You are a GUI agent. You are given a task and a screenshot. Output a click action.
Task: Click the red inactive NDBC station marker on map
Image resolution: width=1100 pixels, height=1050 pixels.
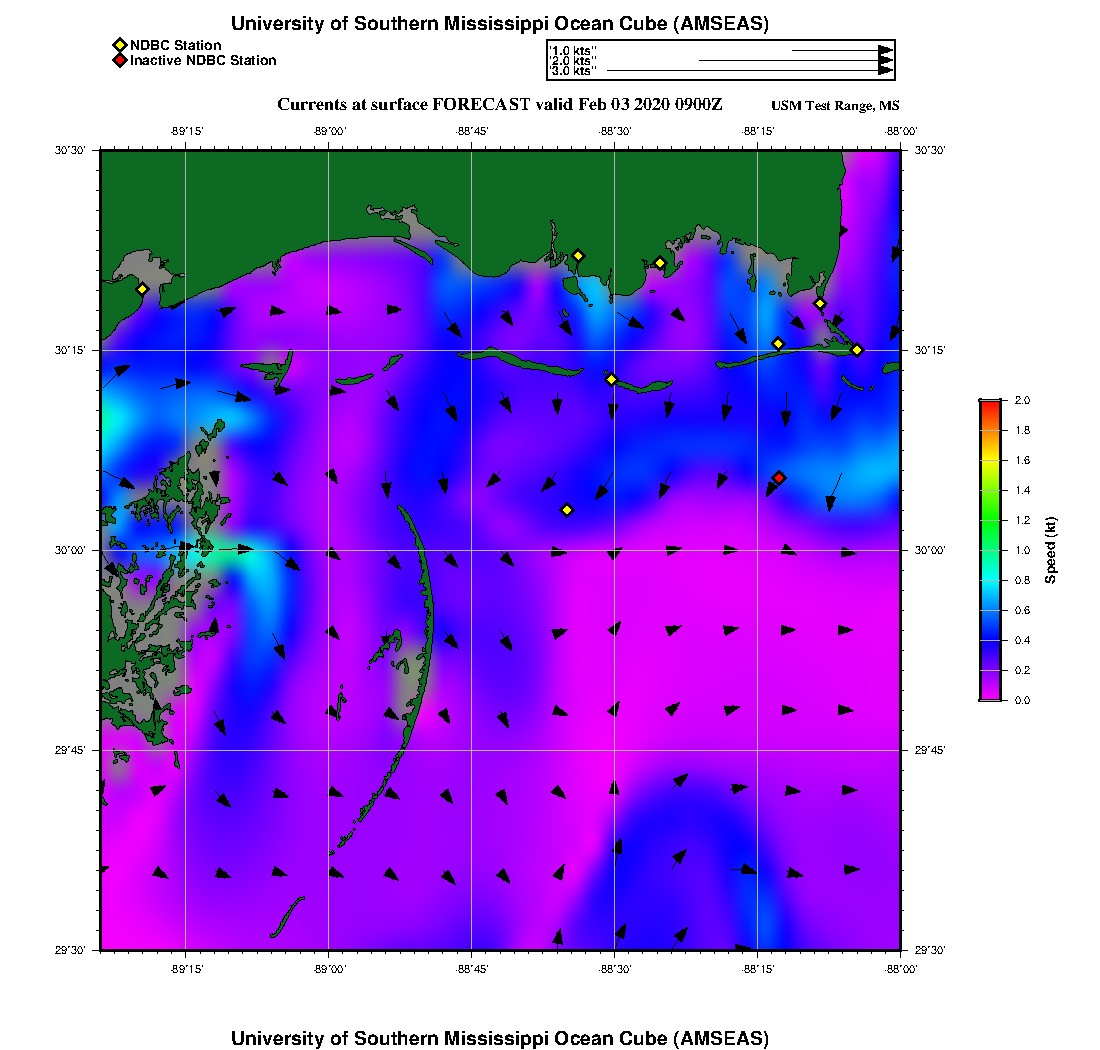[x=779, y=478]
